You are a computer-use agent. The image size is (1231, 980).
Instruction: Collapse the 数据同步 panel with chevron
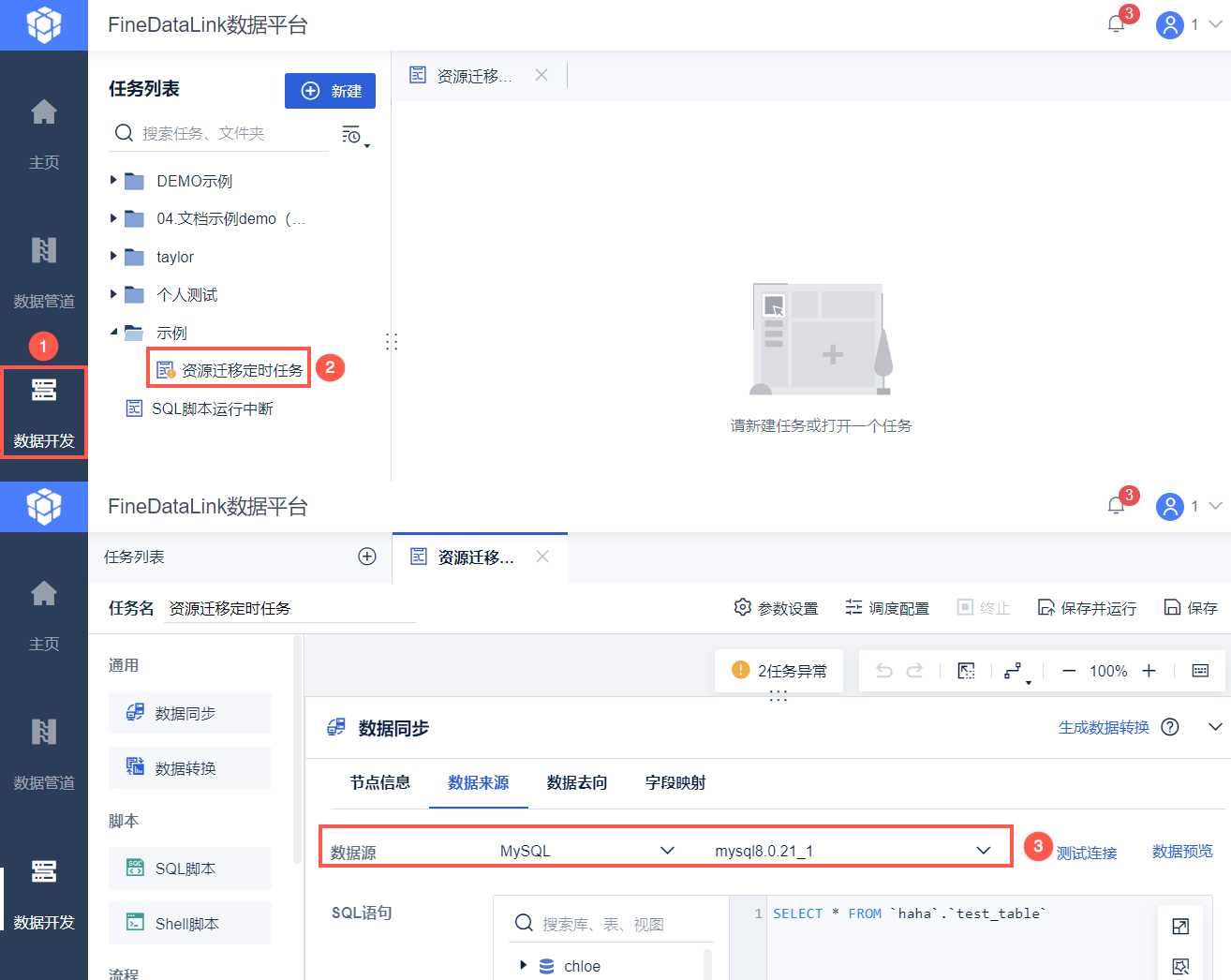click(x=1215, y=727)
